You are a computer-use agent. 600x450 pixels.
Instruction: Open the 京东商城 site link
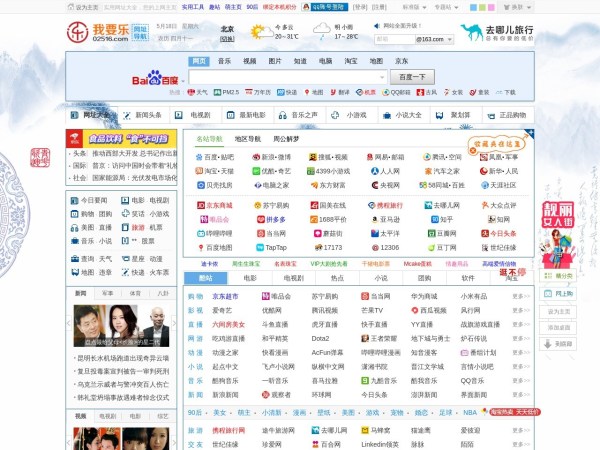pyautogui.click(x=215, y=205)
